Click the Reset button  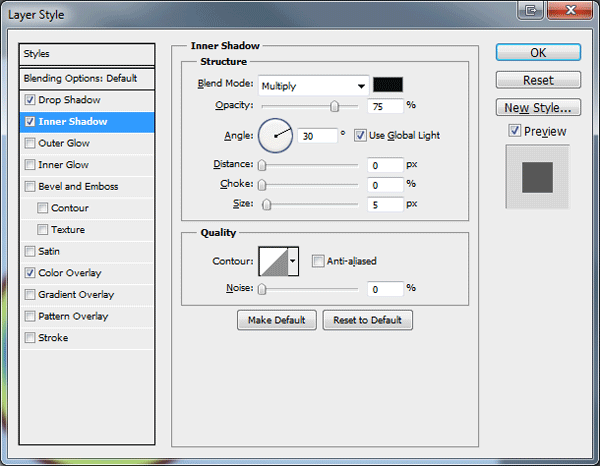point(538,80)
